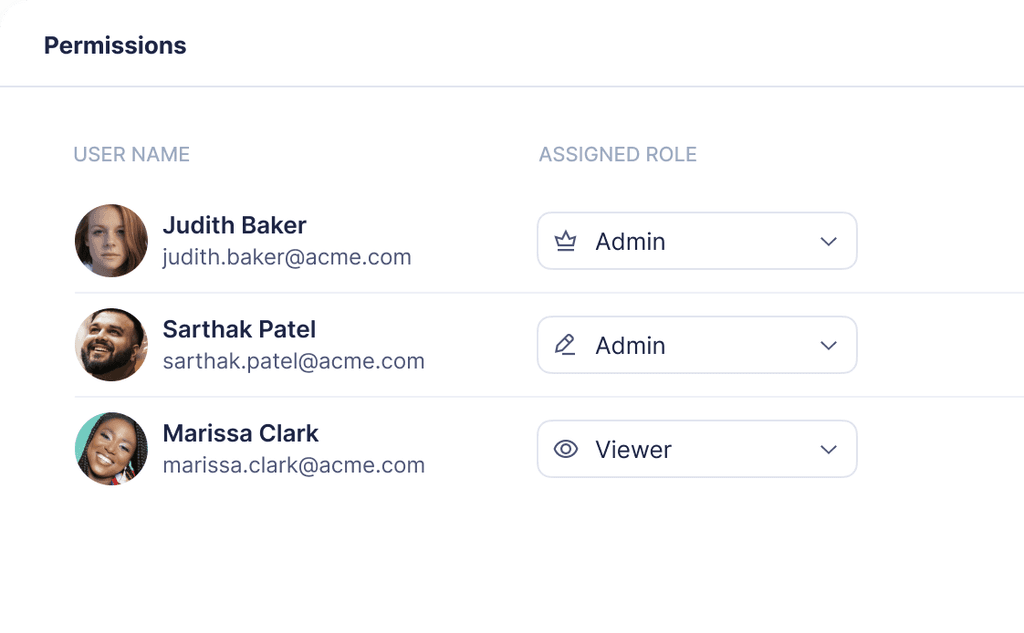Click the crown icon in Judith's role
The width and height of the screenshot is (1024, 633).
(x=566, y=241)
